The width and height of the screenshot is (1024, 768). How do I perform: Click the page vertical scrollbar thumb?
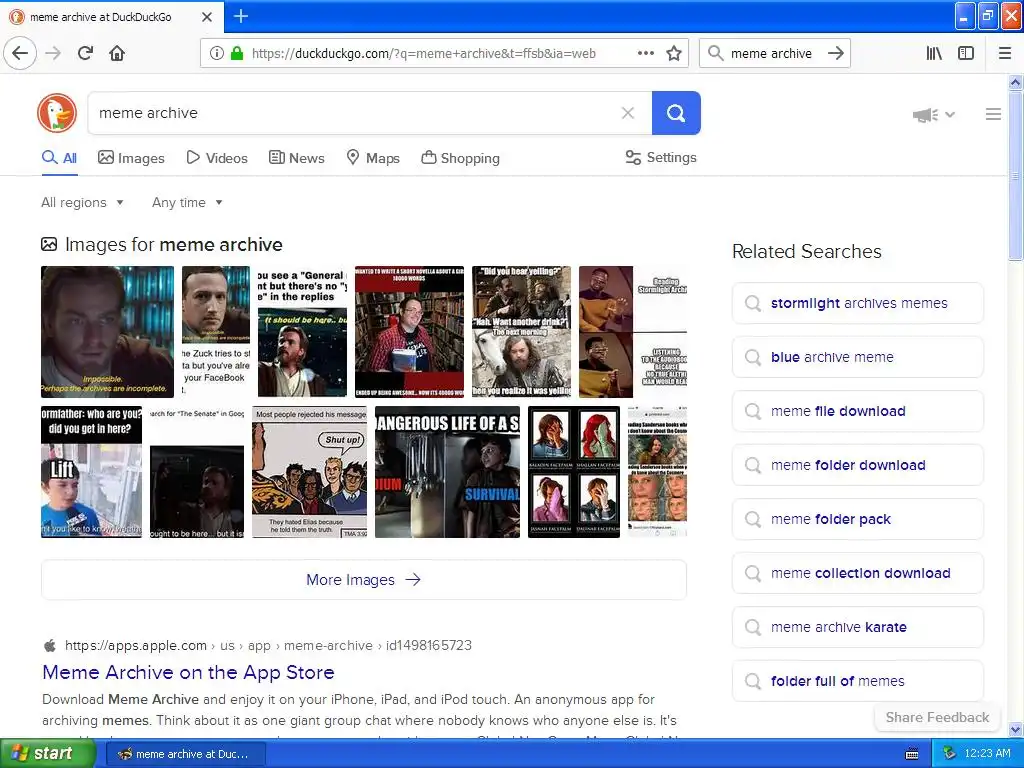coord(1015,175)
